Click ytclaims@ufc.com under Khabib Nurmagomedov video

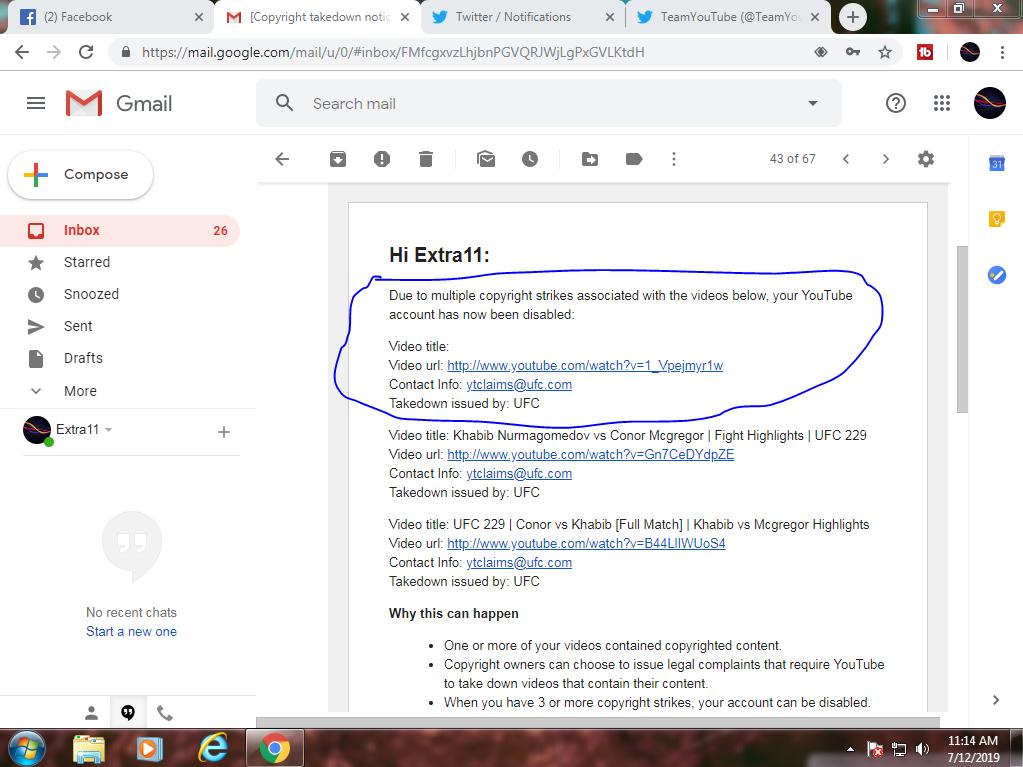(519, 474)
